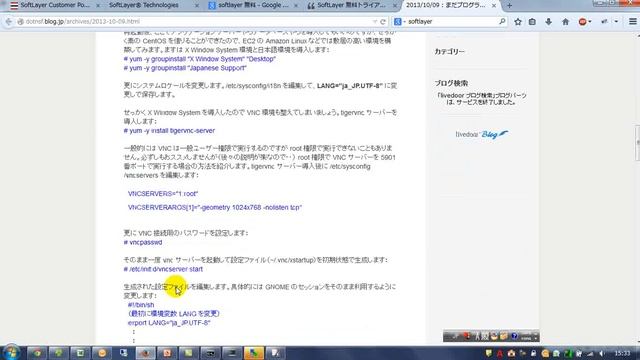Click the volume speaker icon in system tray
Image resolution: width=640 pixels, height=360 pixels.
pos(602,353)
